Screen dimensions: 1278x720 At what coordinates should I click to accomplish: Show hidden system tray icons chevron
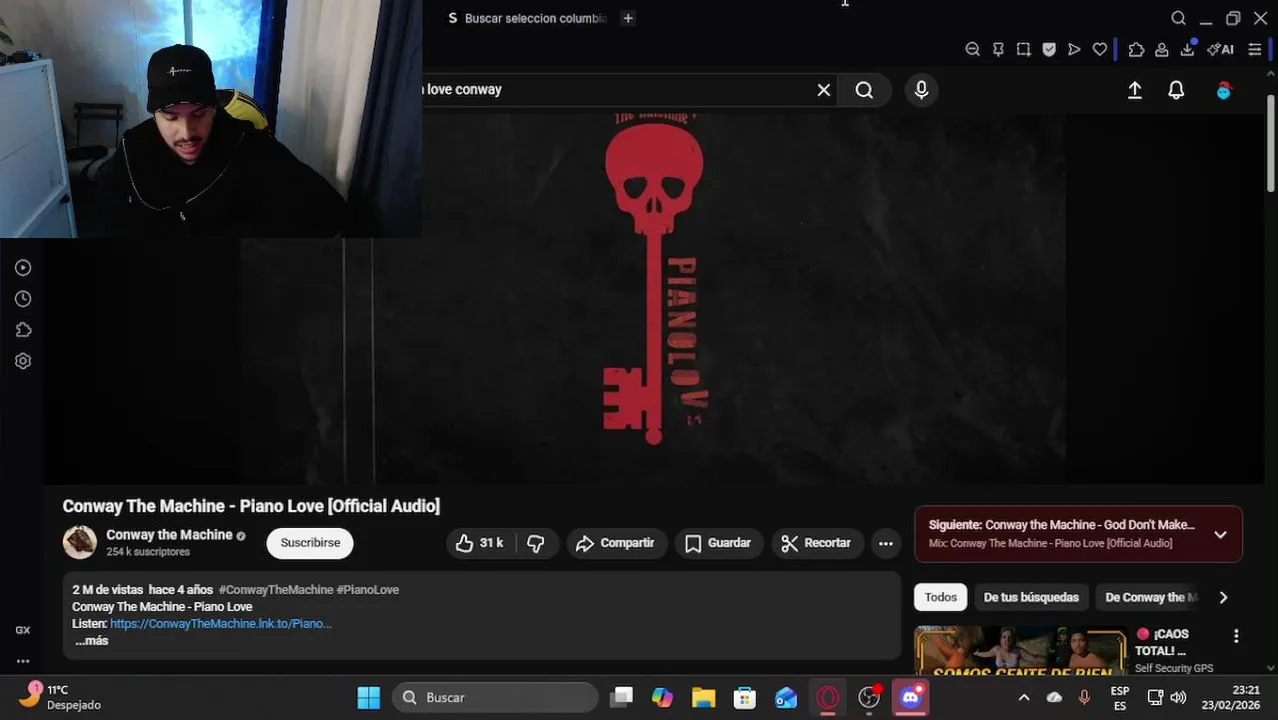point(1023,697)
